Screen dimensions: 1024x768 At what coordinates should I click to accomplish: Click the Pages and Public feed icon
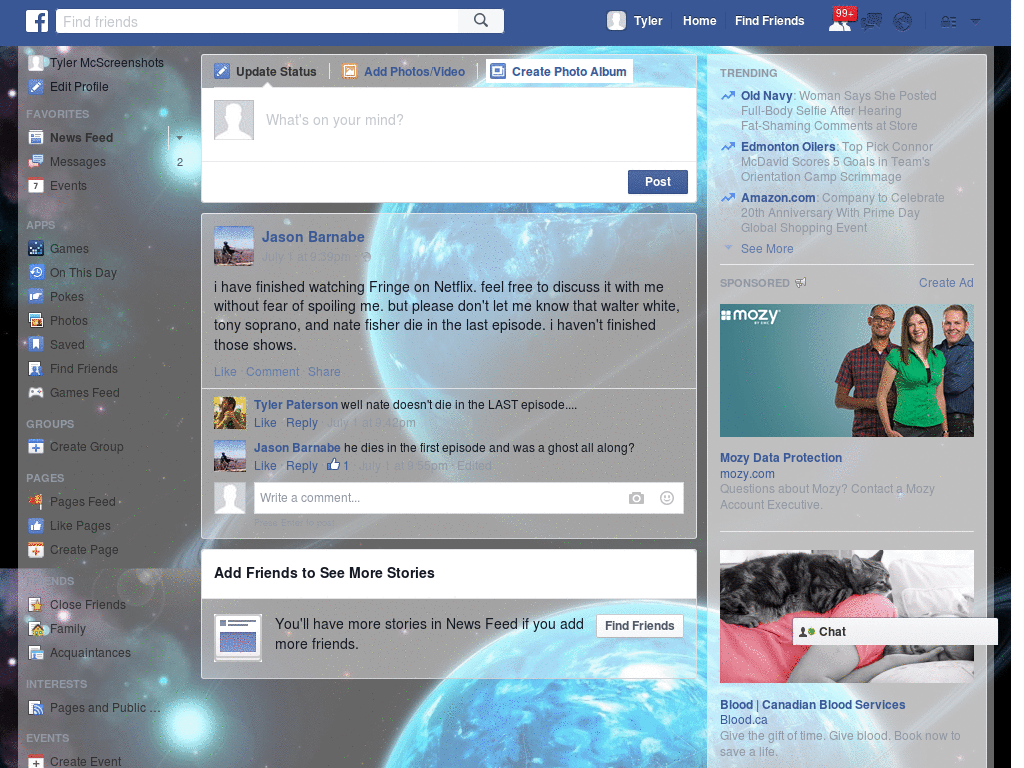36,707
